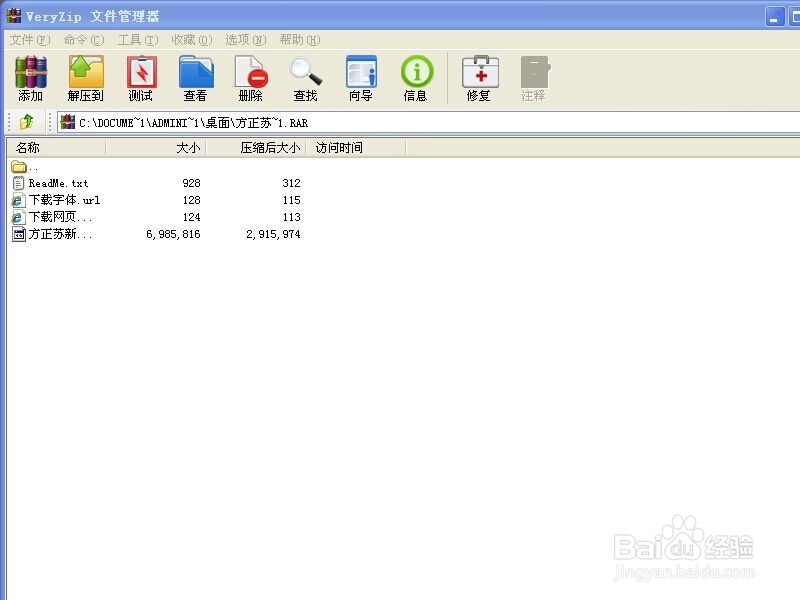Go up one folder level arrow
Screen dimensions: 800x600
pos(27,122)
